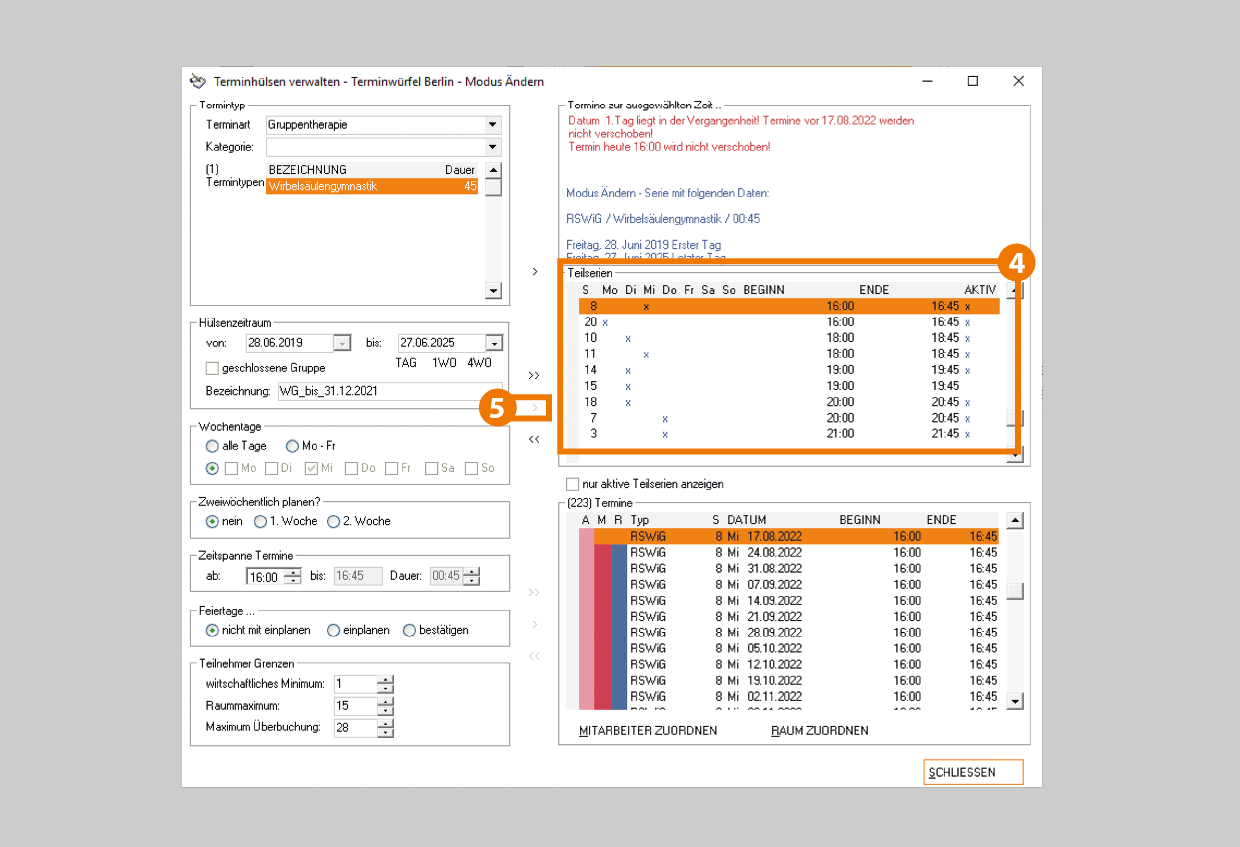The height and width of the screenshot is (847, 1240).
Task: Check nur aktive Teilserien anzeigen
Action: tap(573, 484)
